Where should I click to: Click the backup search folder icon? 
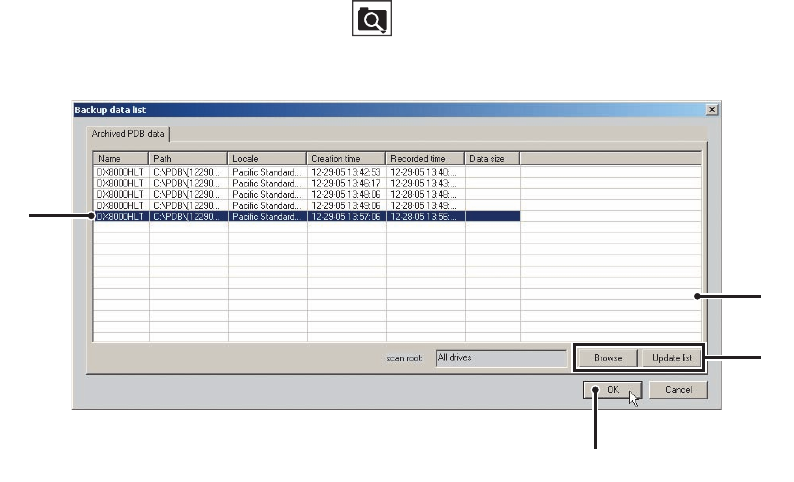[x=372, y=19]
